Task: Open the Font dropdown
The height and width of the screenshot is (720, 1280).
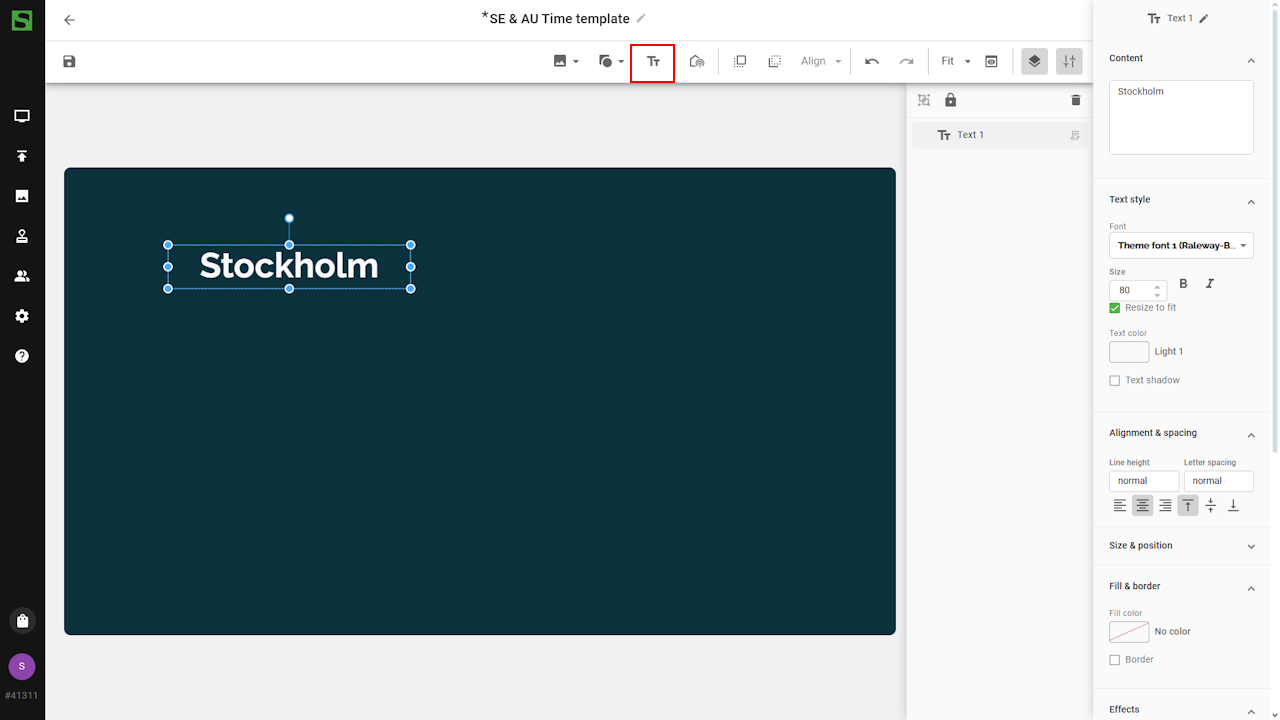Action: (x=1181, y=246)
